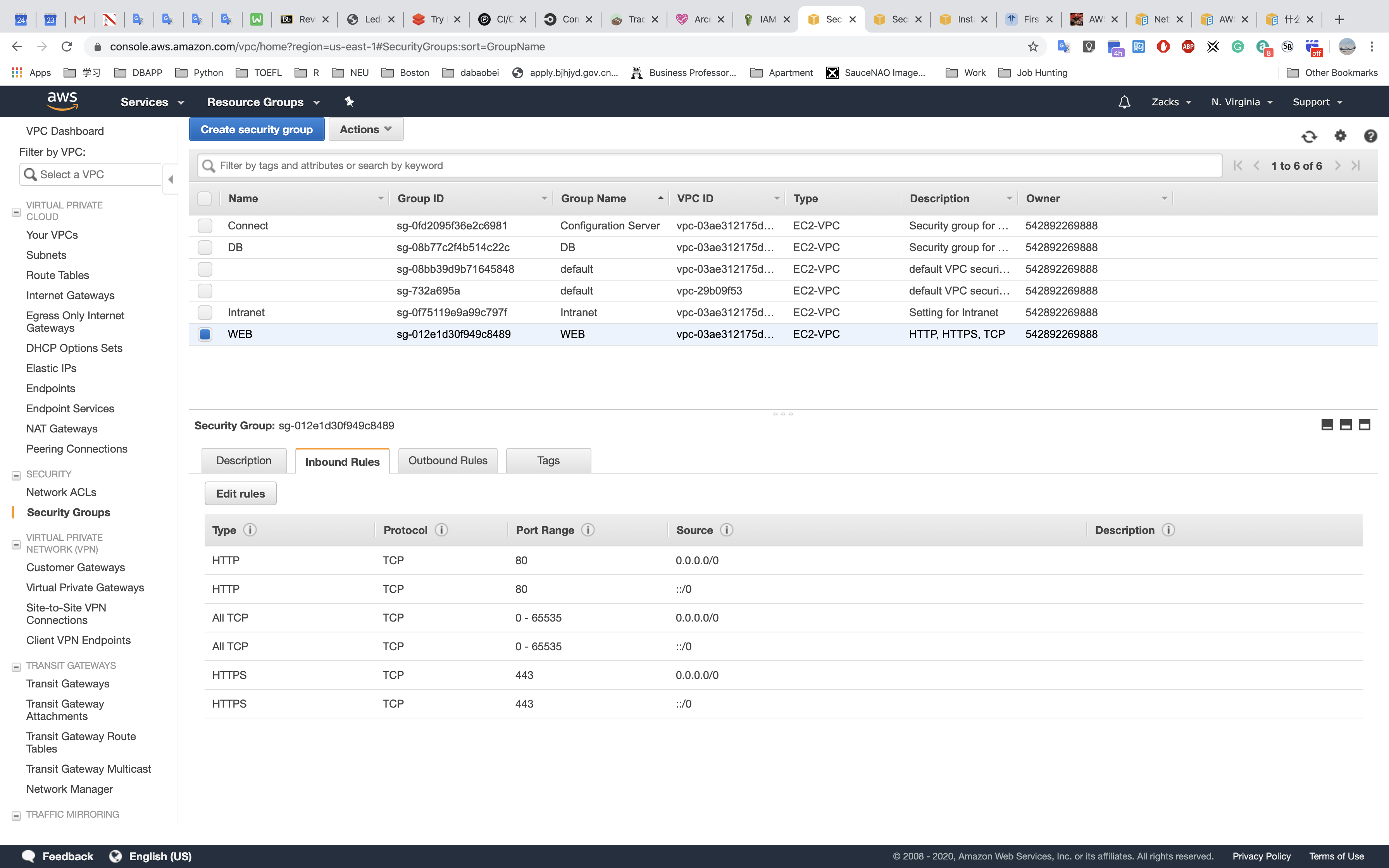Click the refresh icon above the table
The width and height of the screenshot is (1389, 868).
point(1309,137)
